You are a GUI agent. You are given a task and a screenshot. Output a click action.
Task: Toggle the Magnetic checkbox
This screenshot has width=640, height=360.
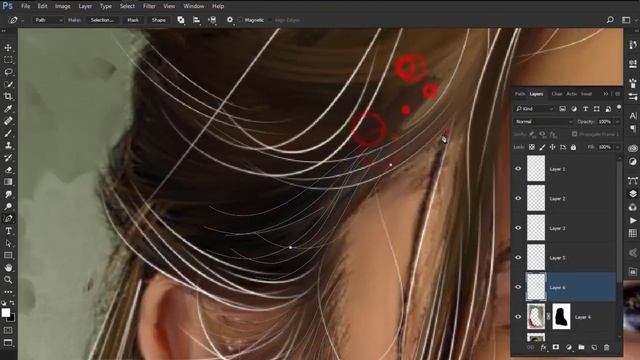[x=240, y=20]
